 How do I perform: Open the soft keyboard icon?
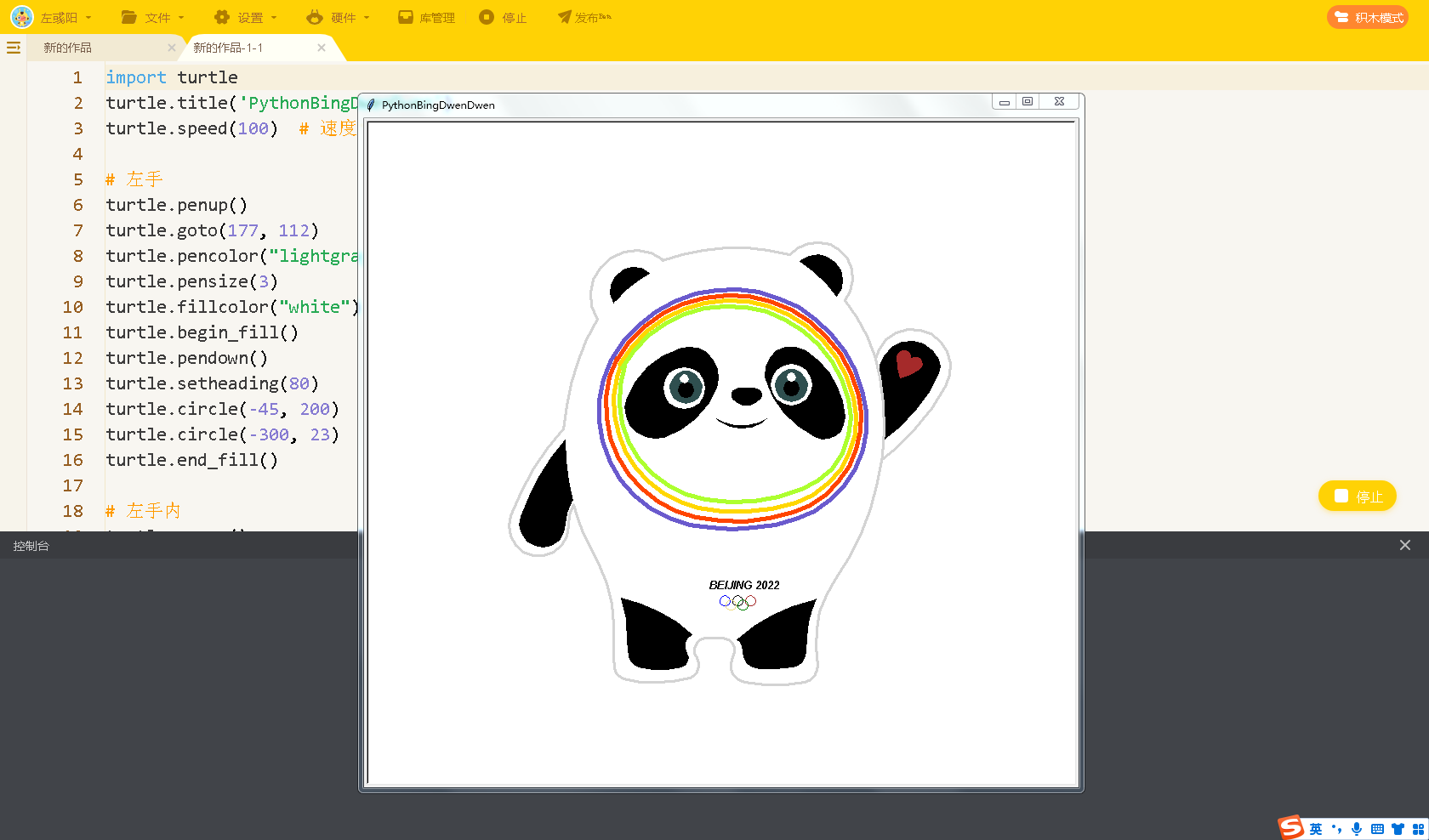pyautogui.click(x=1377, y=829)
